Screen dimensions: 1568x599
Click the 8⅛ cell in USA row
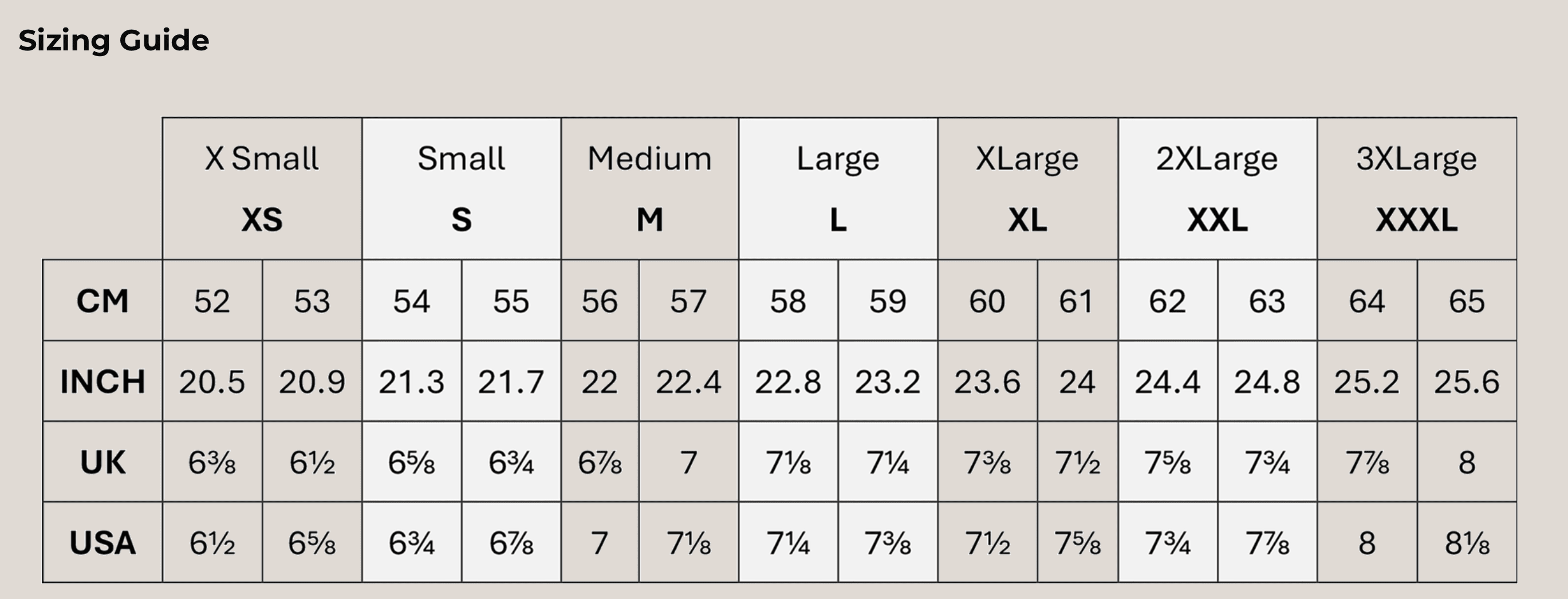1466,543
